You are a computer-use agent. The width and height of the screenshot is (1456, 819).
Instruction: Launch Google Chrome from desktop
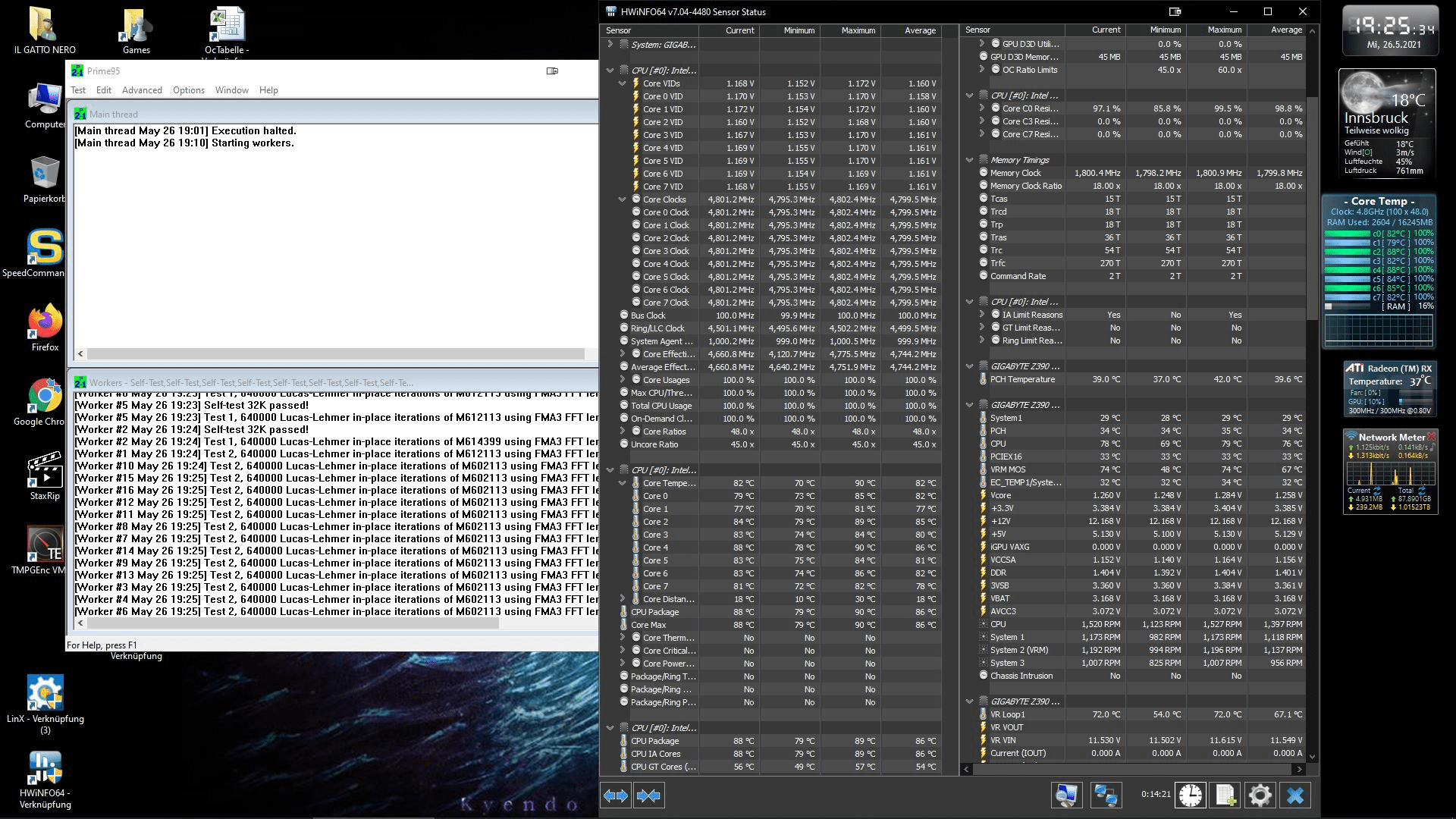pyautogui.click(x=45, y=402)
